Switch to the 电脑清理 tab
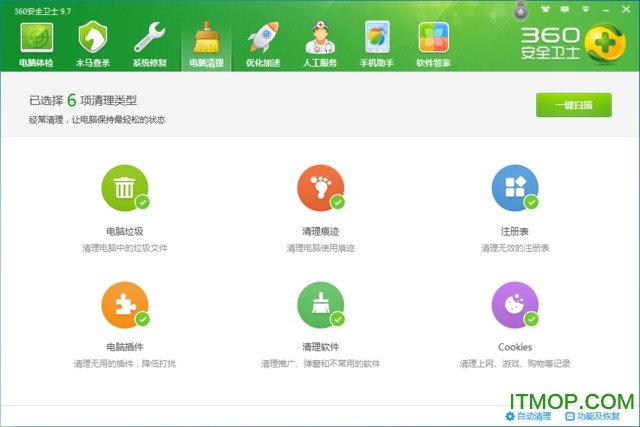The height and width of the screenshot is (427, 640). click(207, 45)
